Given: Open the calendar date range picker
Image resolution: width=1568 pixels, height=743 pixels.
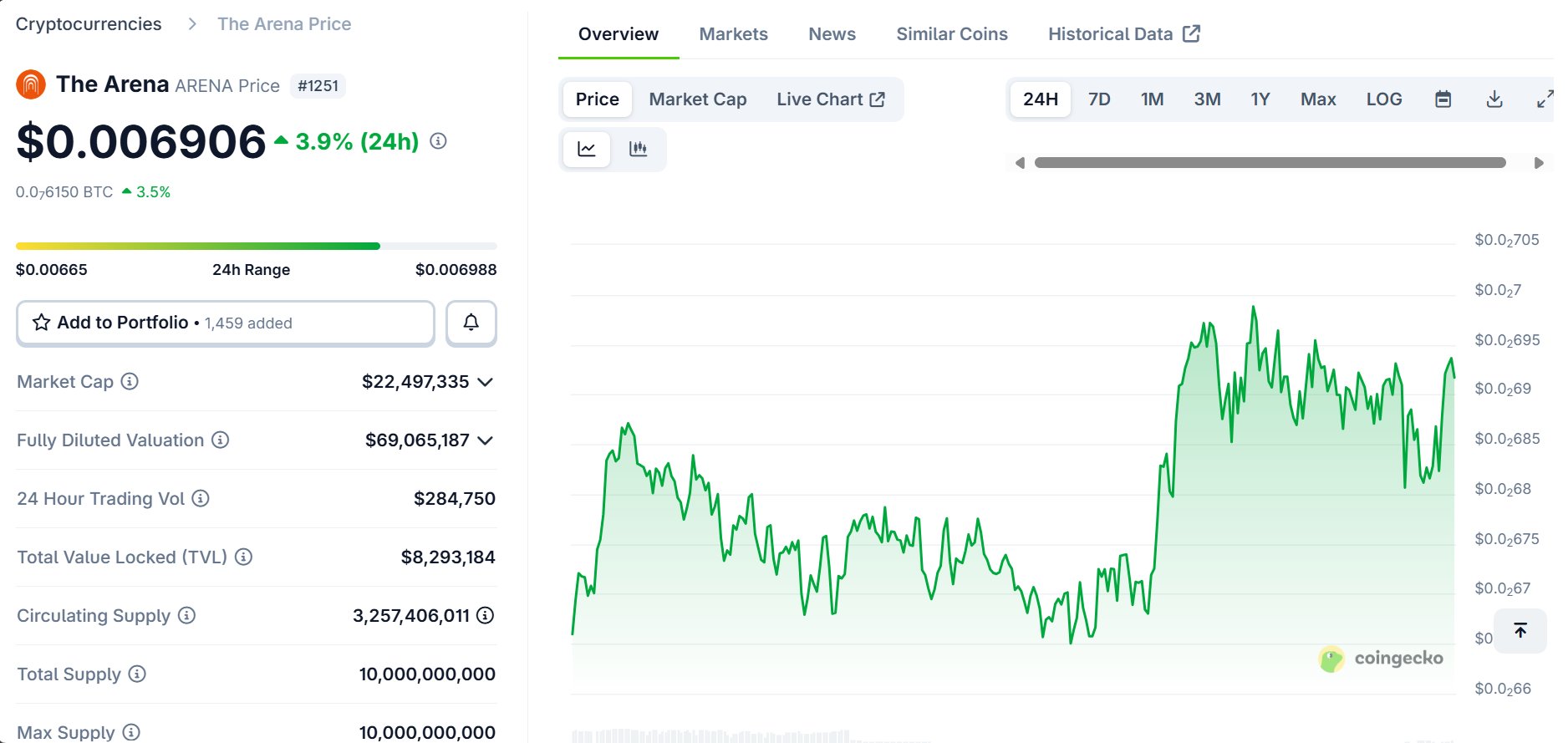Looking at the screenshot, I should 1443,99.
